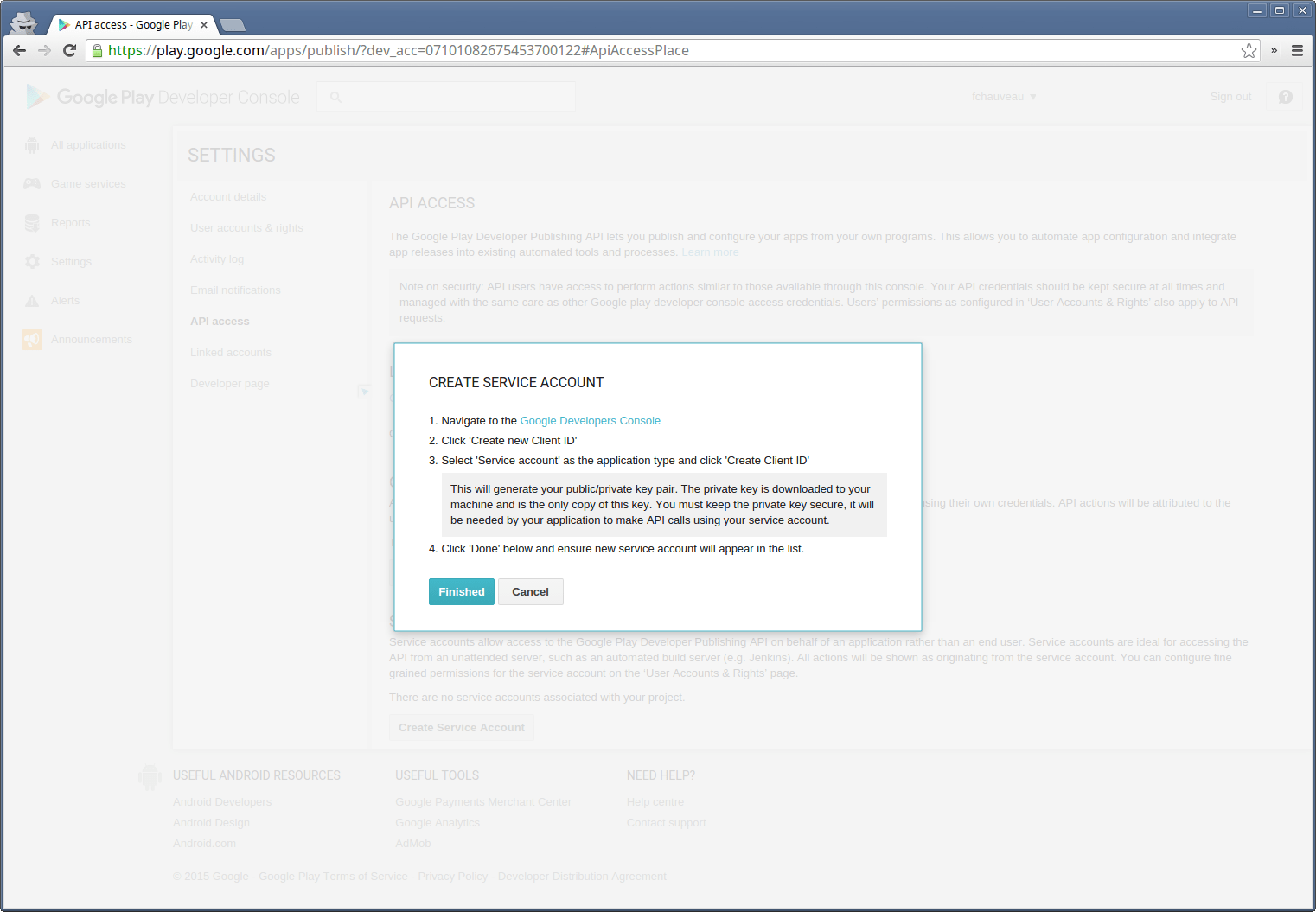Open the Google Developers Console link
The width and height of the screenshot is (1316, 912).
pos(590,421)
